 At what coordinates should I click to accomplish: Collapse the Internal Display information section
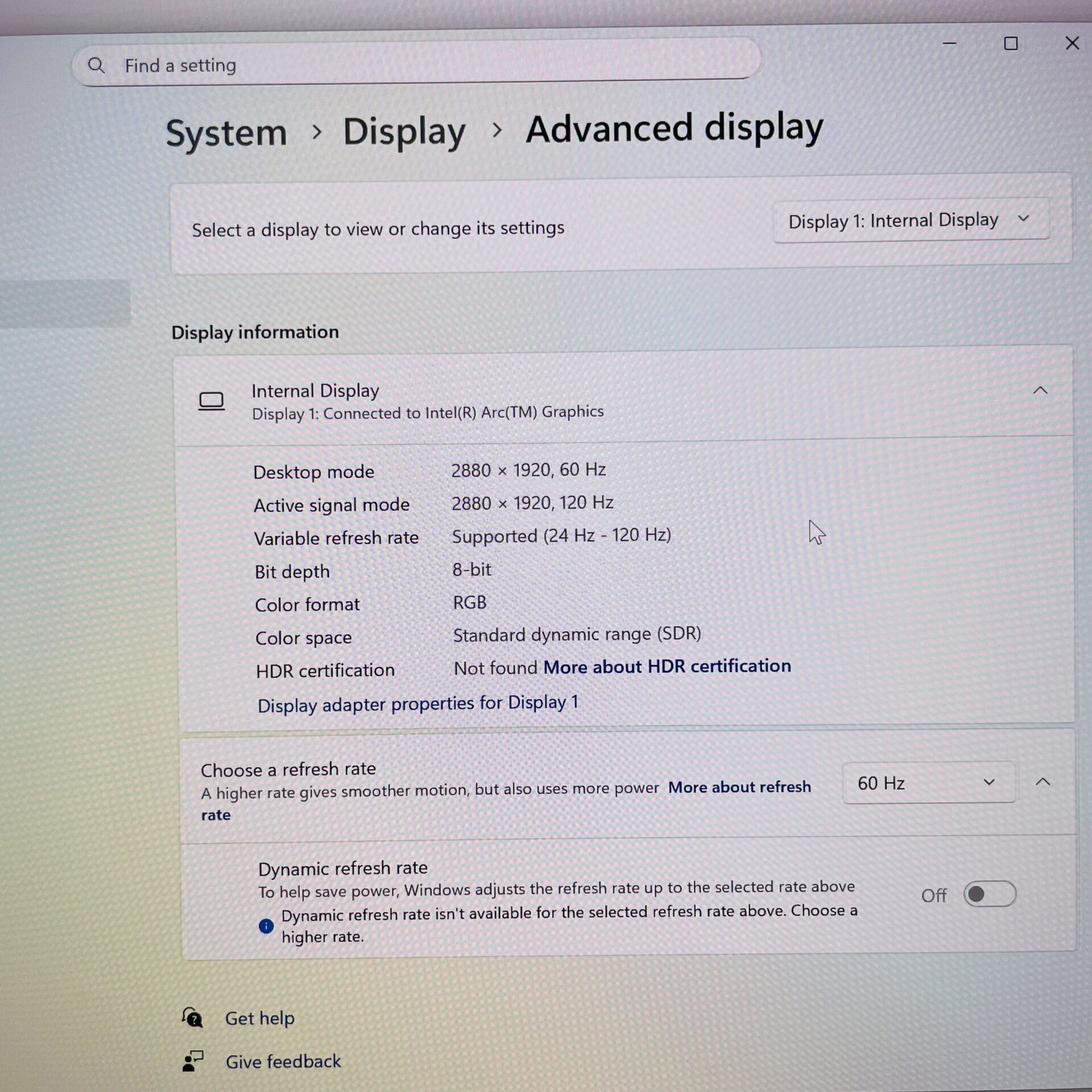tap(1040, 390)
